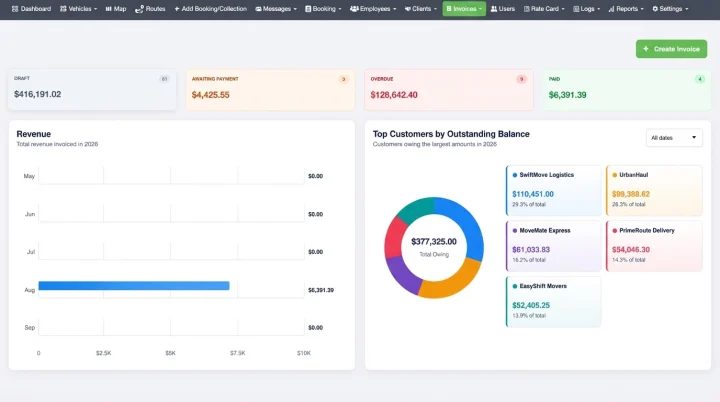Select the MoveMate Express customer card
The height and width of the screenshot is (402, 720).
[553, 246]
